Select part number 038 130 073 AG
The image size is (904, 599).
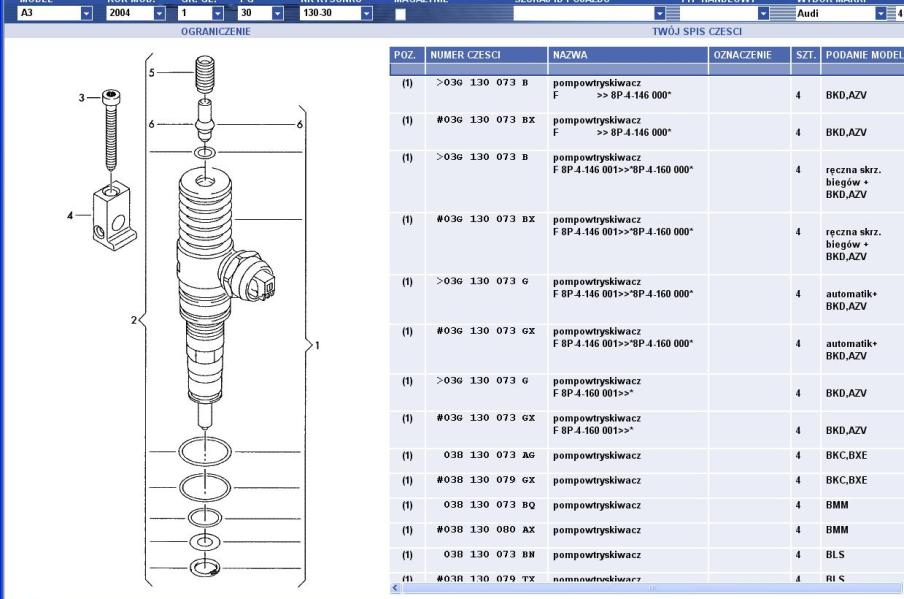489,455
